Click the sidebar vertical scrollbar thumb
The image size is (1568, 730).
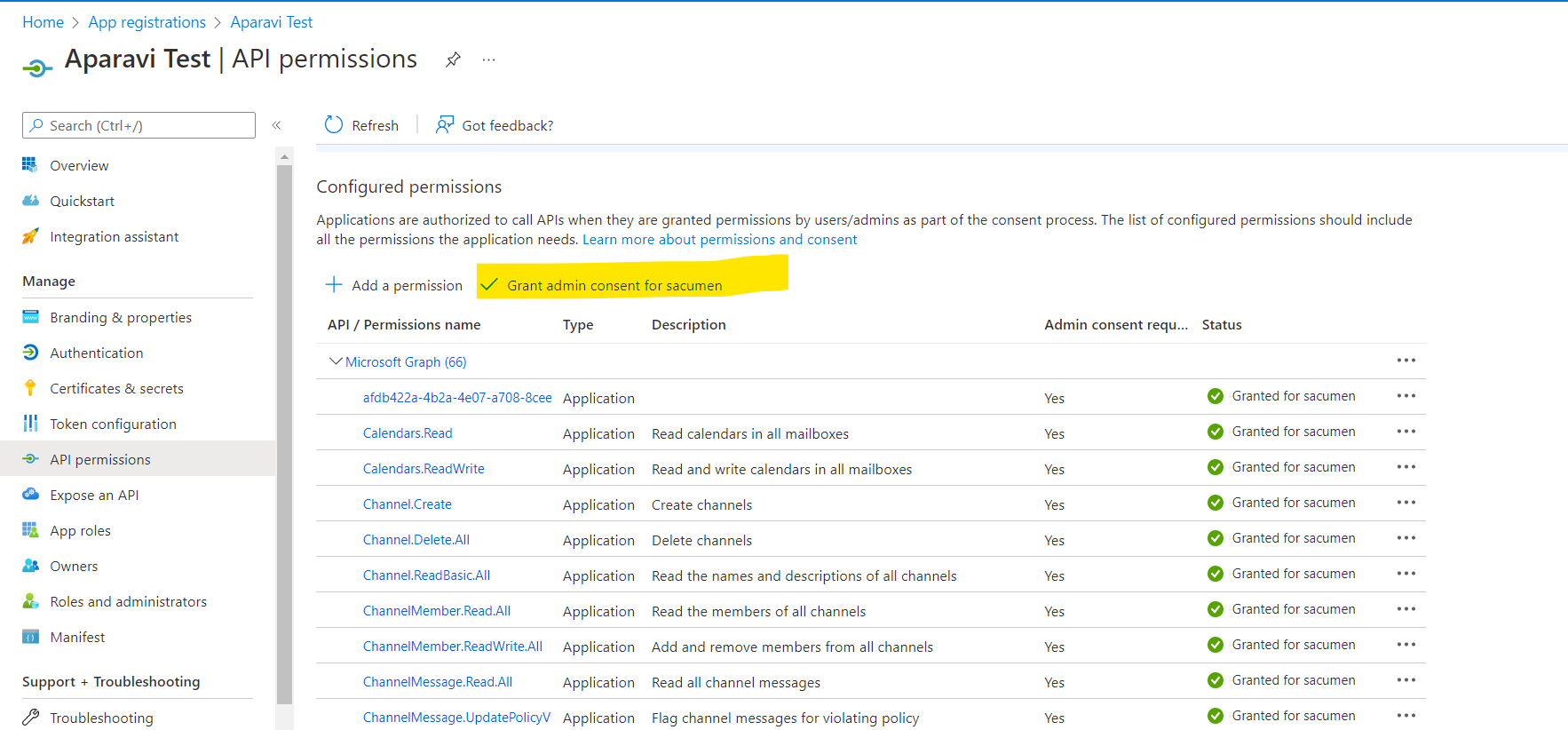284,434
